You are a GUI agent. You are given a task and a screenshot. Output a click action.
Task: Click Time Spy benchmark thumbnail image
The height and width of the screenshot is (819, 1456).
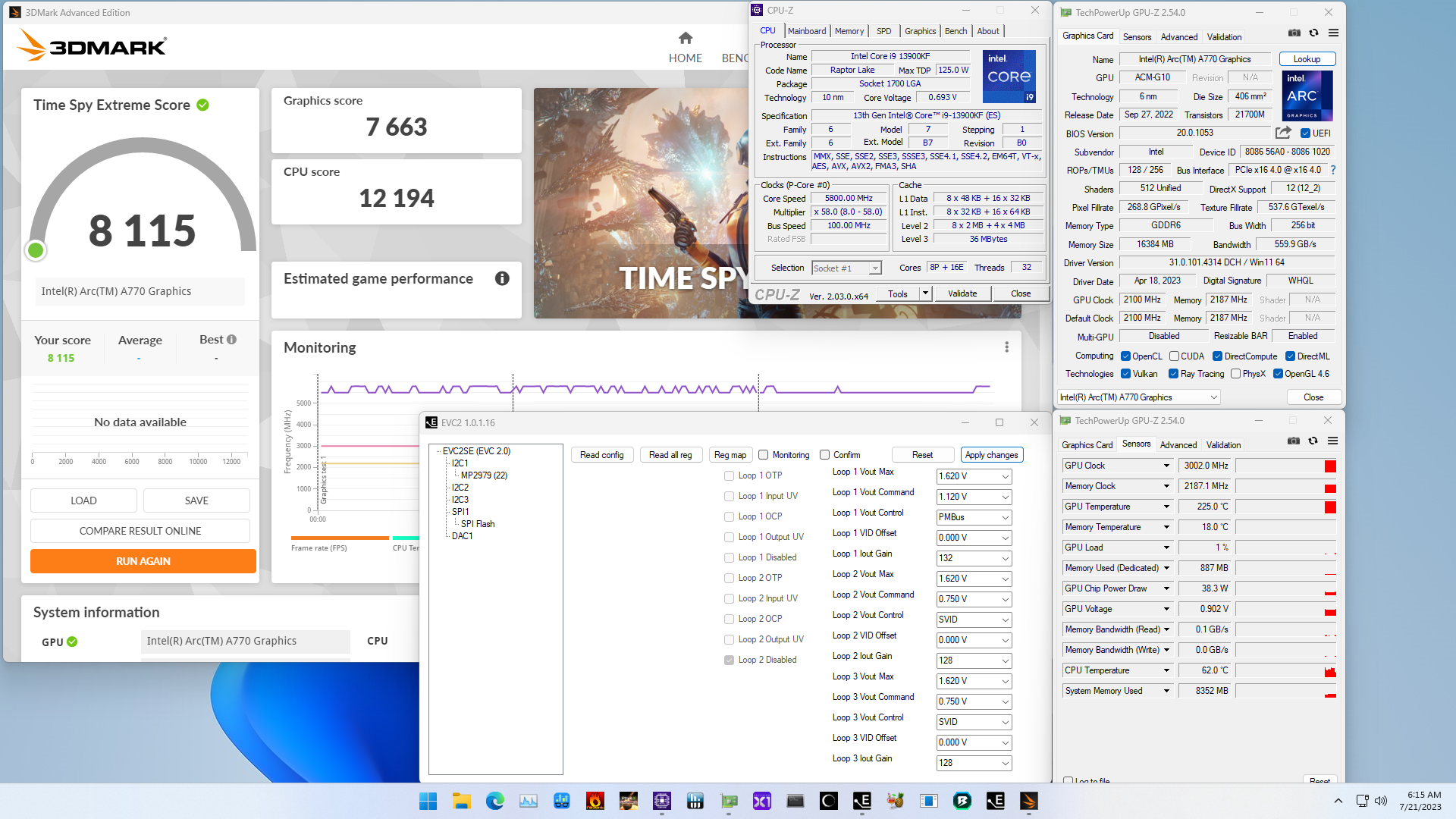[641, 203]
